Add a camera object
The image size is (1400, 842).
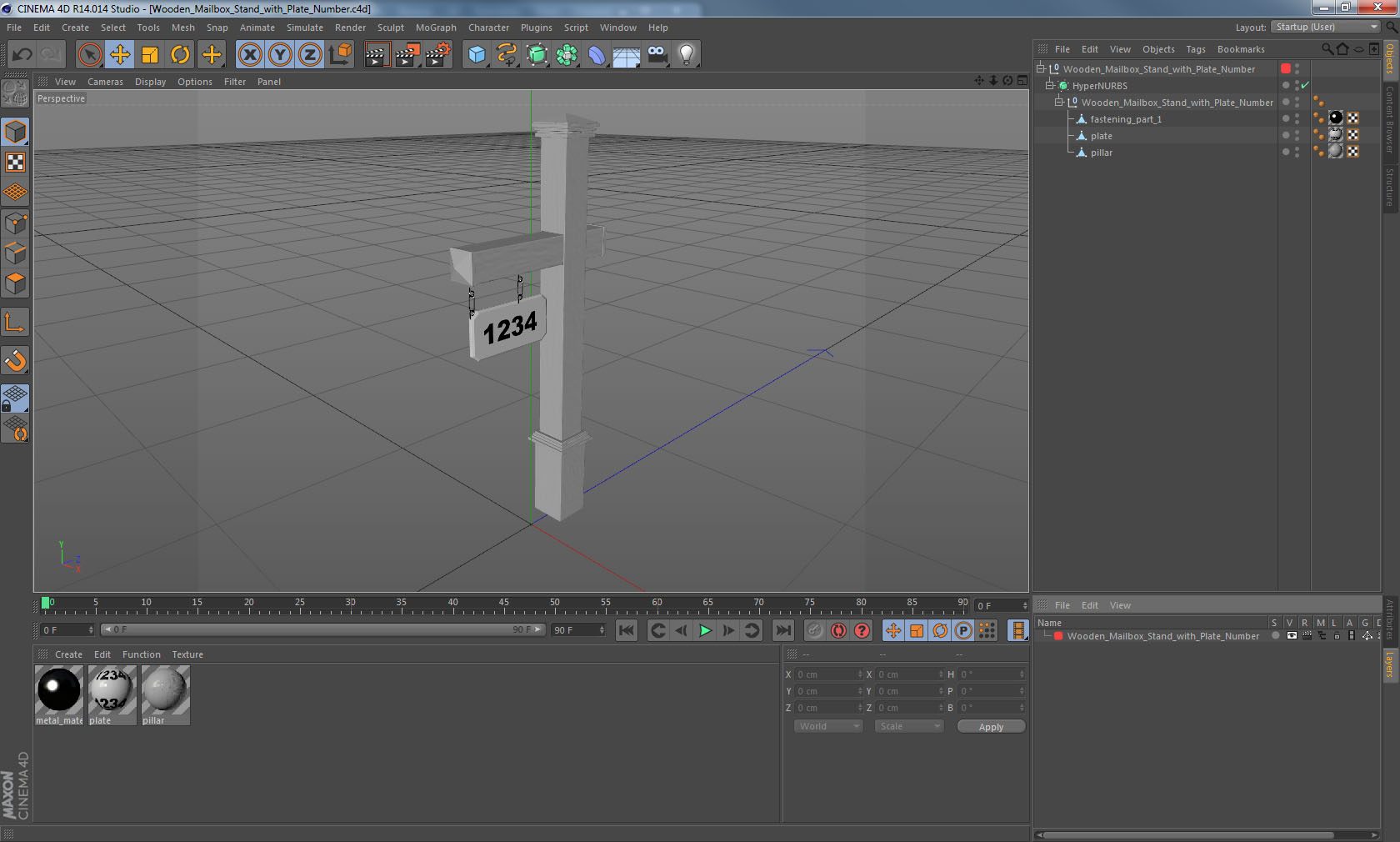657,55
